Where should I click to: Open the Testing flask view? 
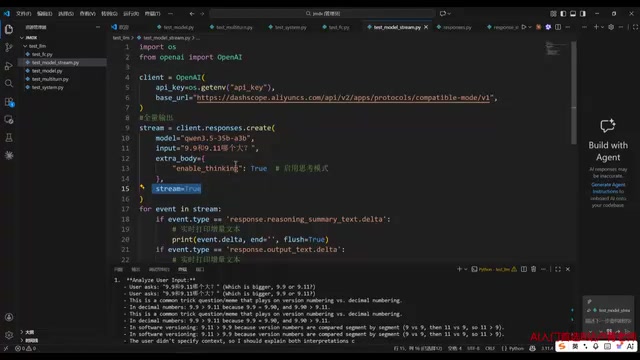tap(9, 138)
